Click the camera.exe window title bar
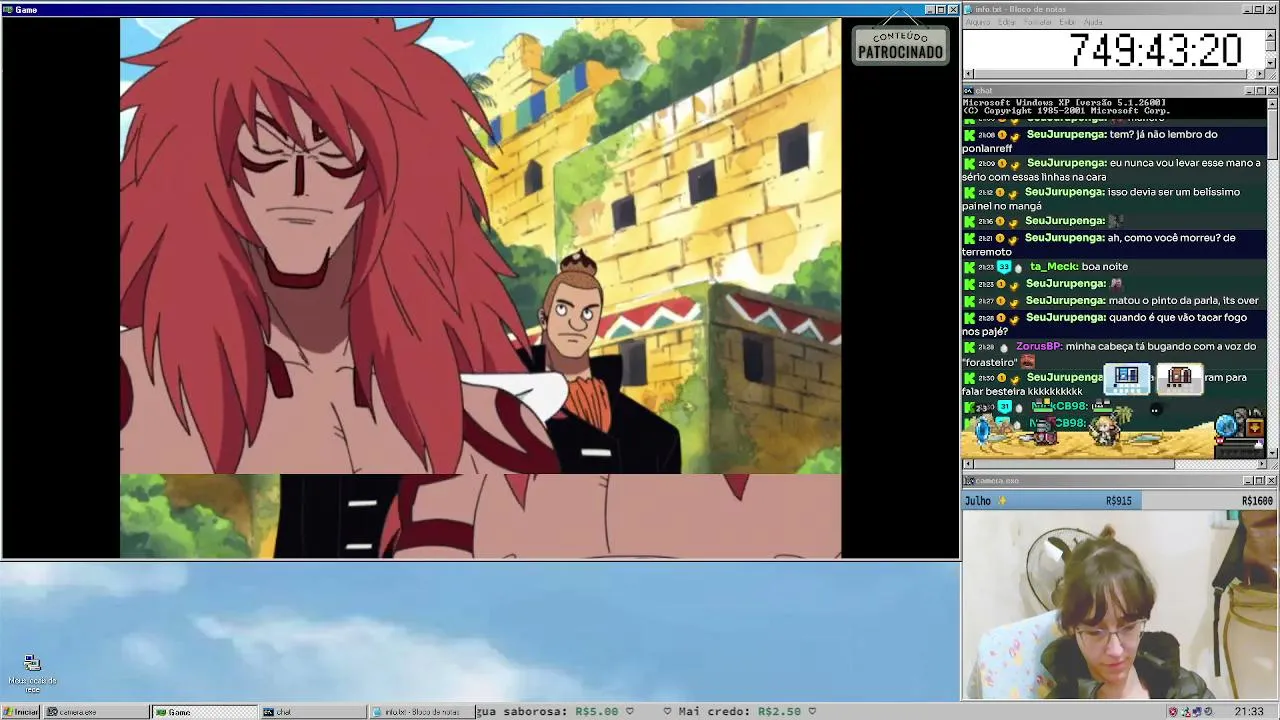 pyautogui.click(x=1120, y=481)
